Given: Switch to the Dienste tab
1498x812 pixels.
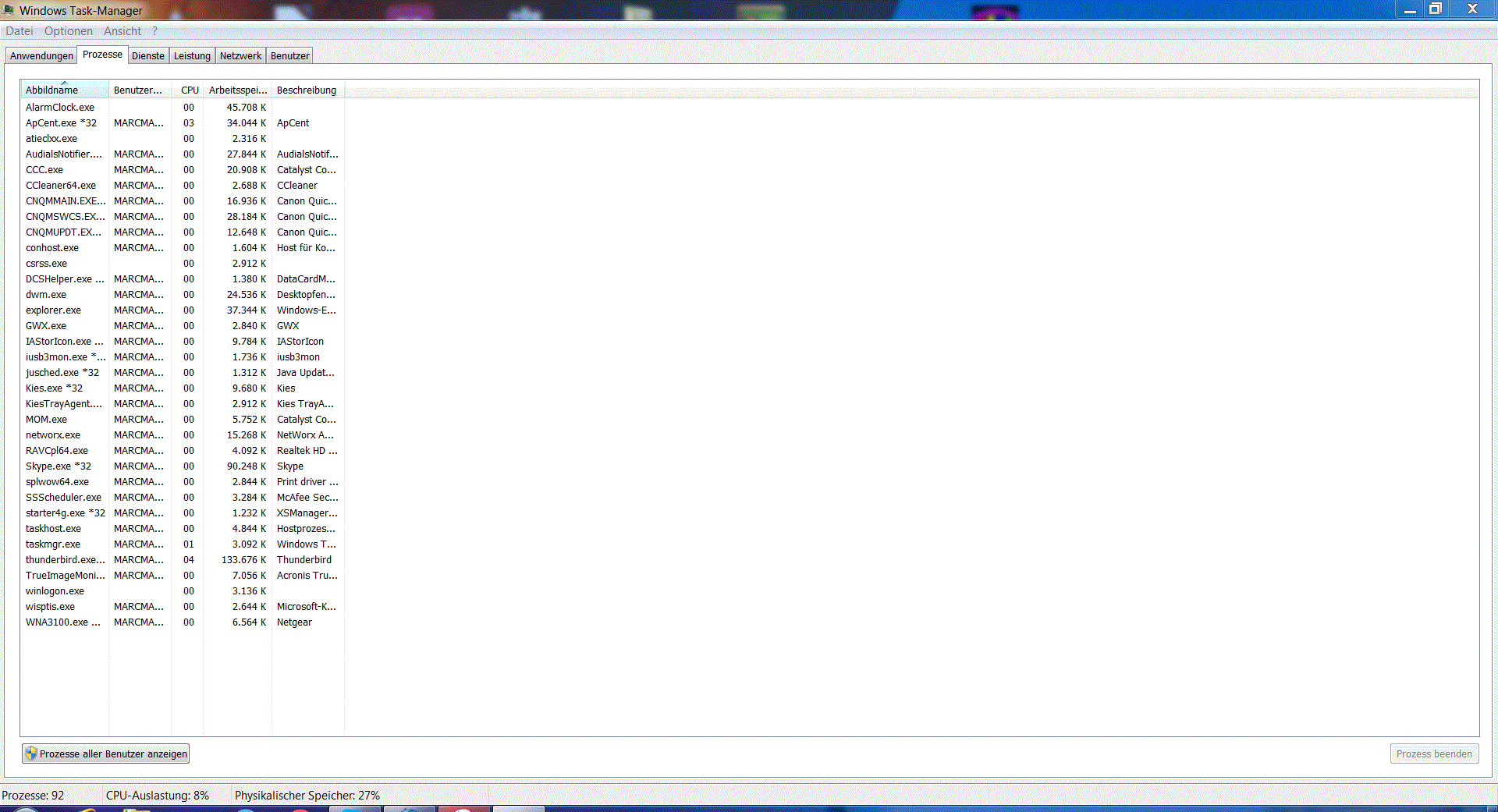Looking at the screenshot, I should tap(148, 56).
